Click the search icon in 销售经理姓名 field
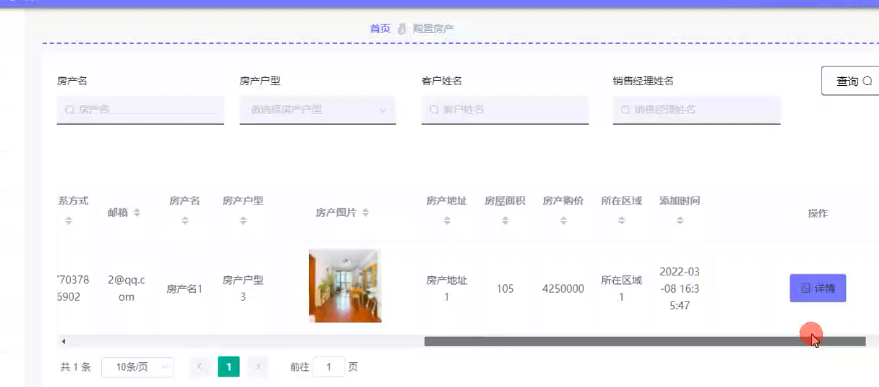The image size is (879, 387). [x=625, y=110]
